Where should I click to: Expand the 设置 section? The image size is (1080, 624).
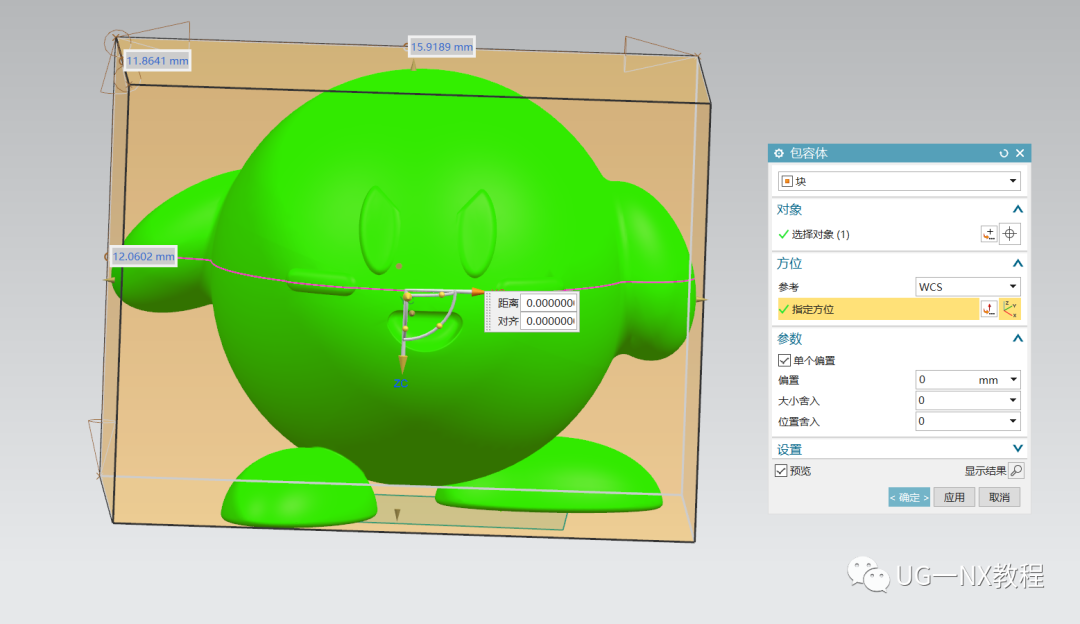[1017, 448]
